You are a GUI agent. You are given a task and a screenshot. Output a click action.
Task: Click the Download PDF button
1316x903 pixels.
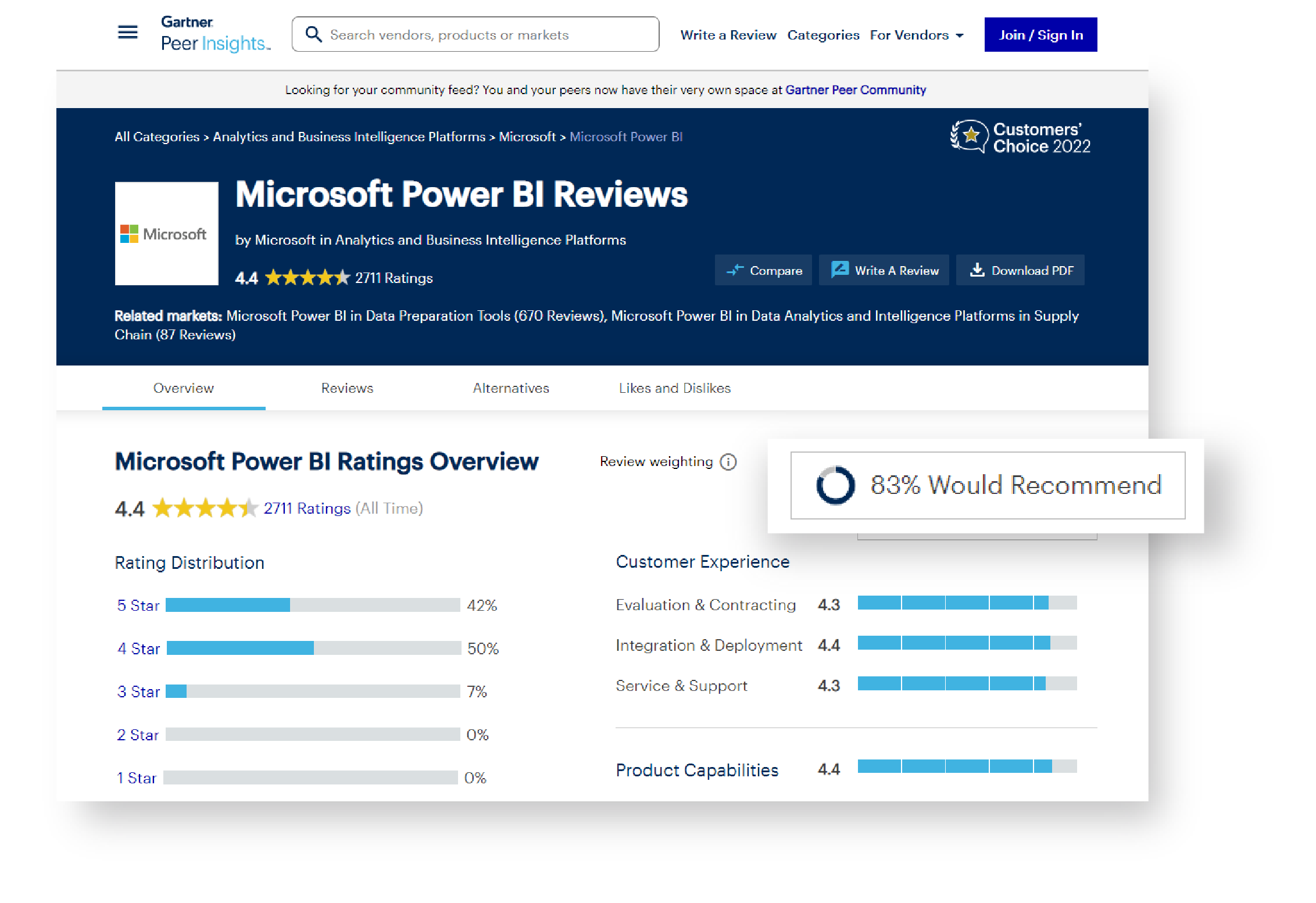[1020, 270]
